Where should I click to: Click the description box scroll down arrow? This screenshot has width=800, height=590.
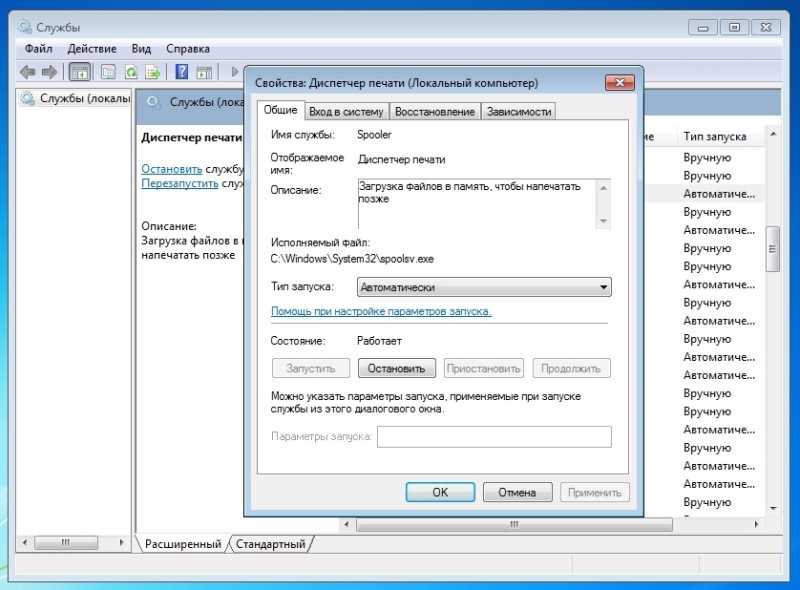click(604, 221)
